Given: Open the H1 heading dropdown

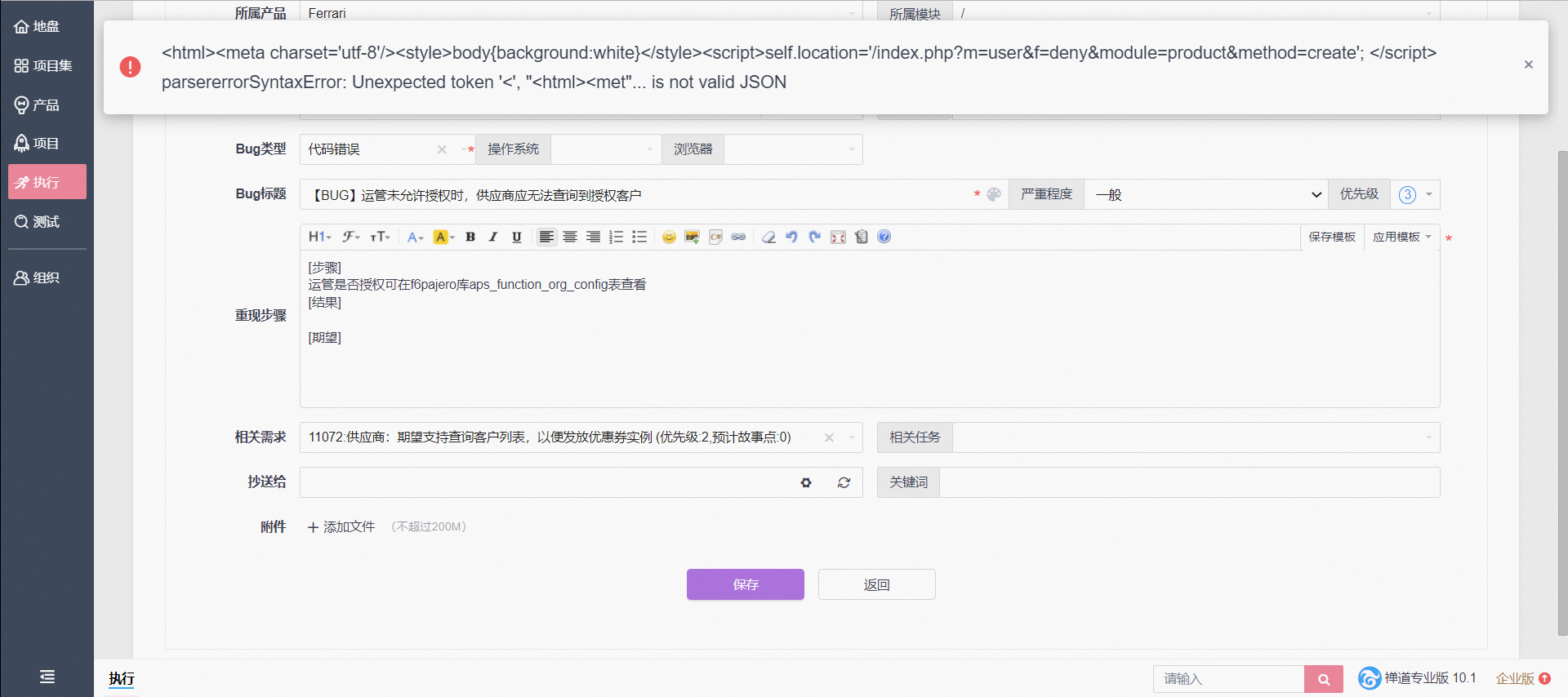Looking at the screenshot, I should [x=320, y=237].
